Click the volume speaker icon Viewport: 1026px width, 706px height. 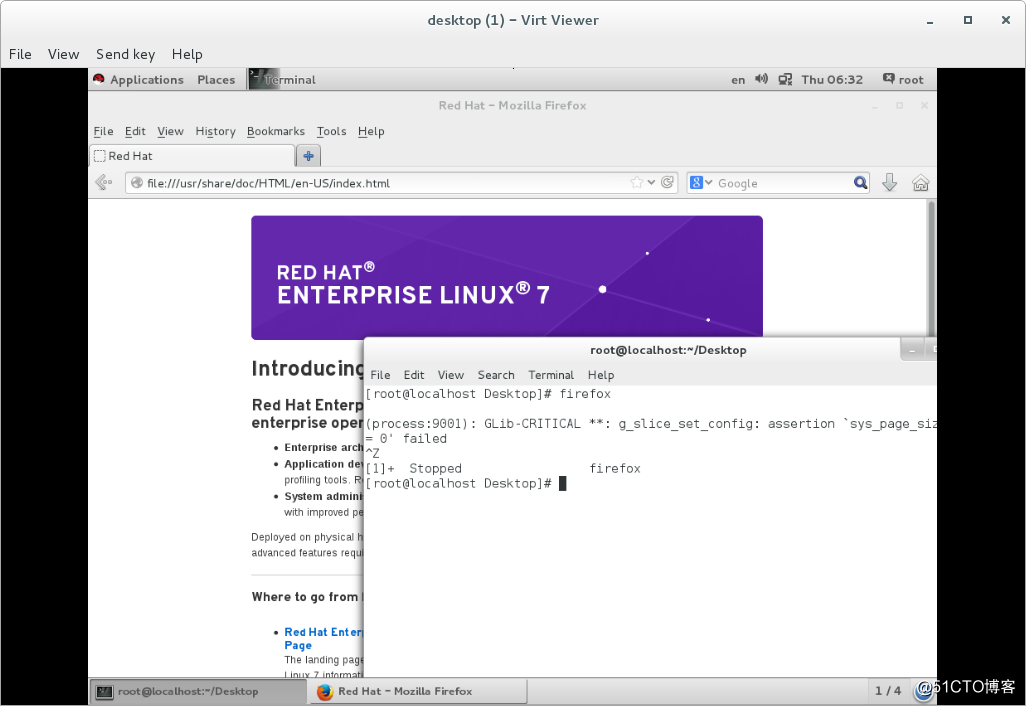(761, 79)
